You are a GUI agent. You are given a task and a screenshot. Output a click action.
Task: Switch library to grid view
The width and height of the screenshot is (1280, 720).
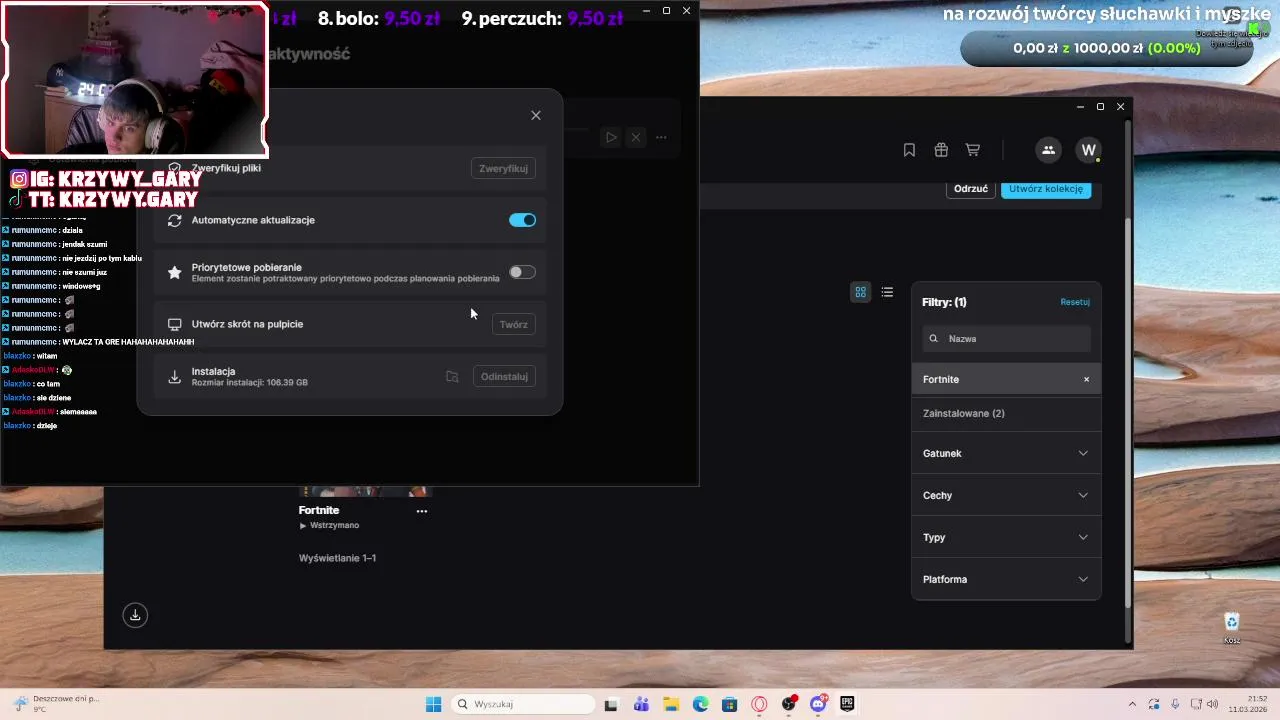tap(860, 292)
